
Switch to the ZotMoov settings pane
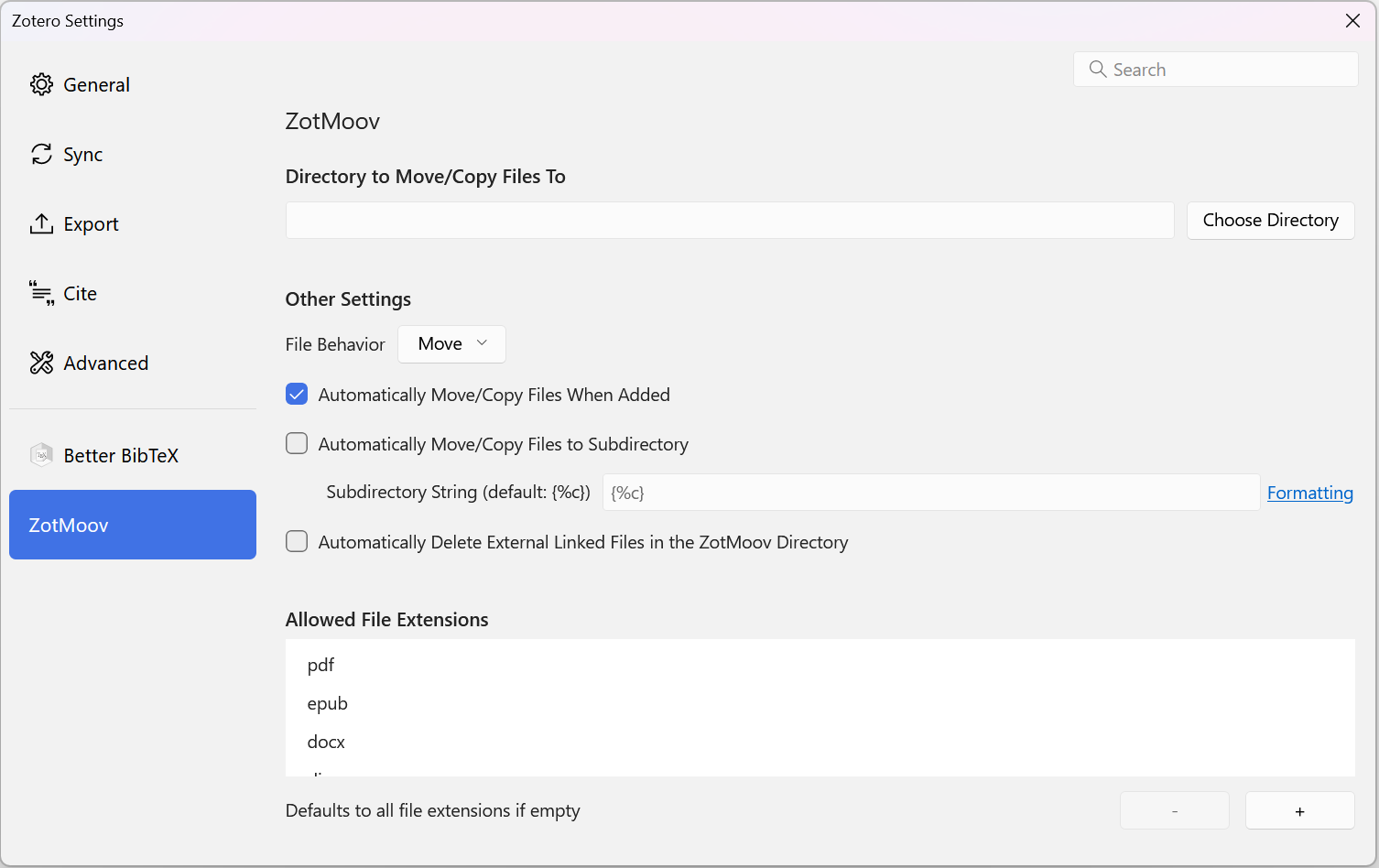(x=133, y=525)
